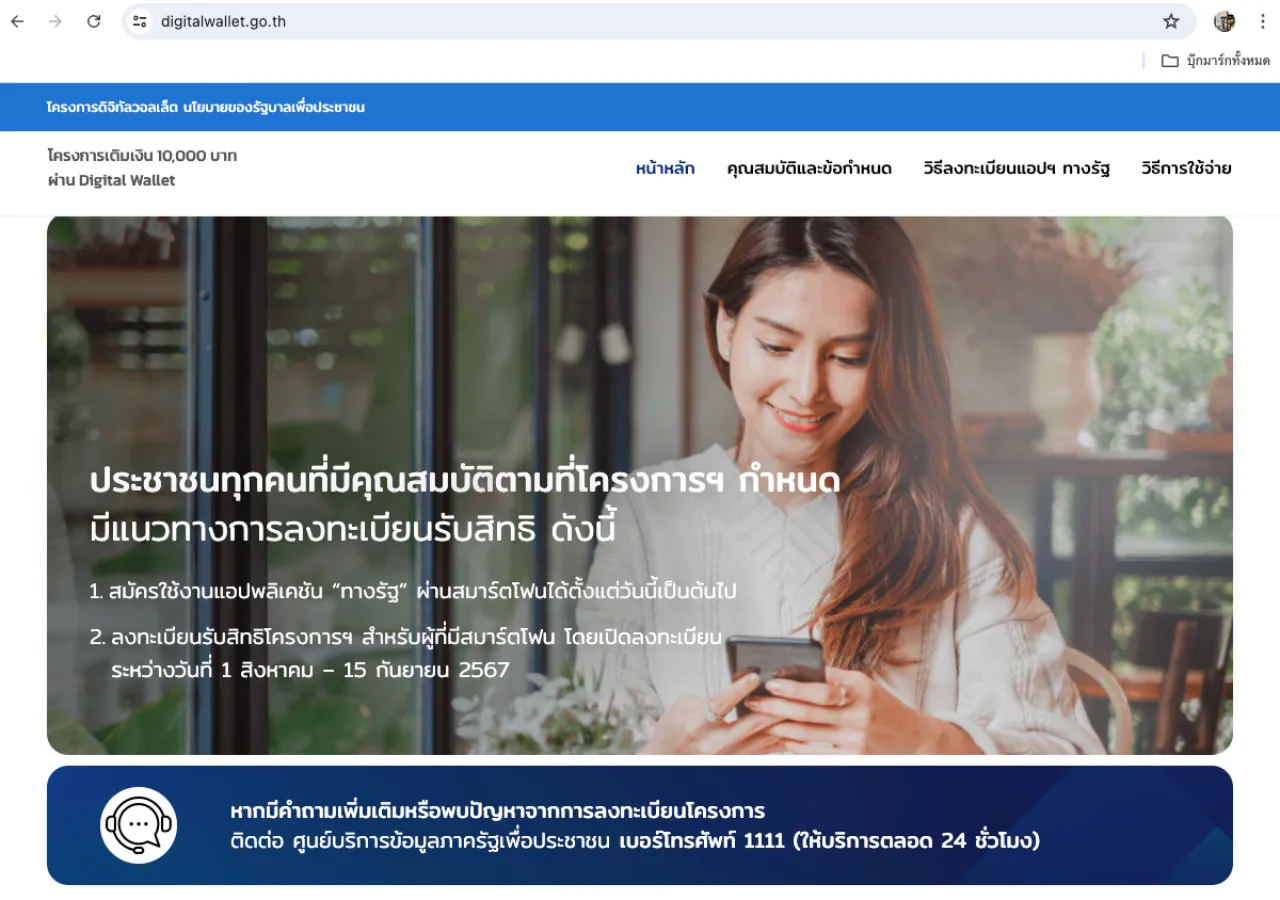The width and height of the screenshot is (1280, 900).
Task: Click the bookmarks folder icon
Action: click(x=1170, y=61)
